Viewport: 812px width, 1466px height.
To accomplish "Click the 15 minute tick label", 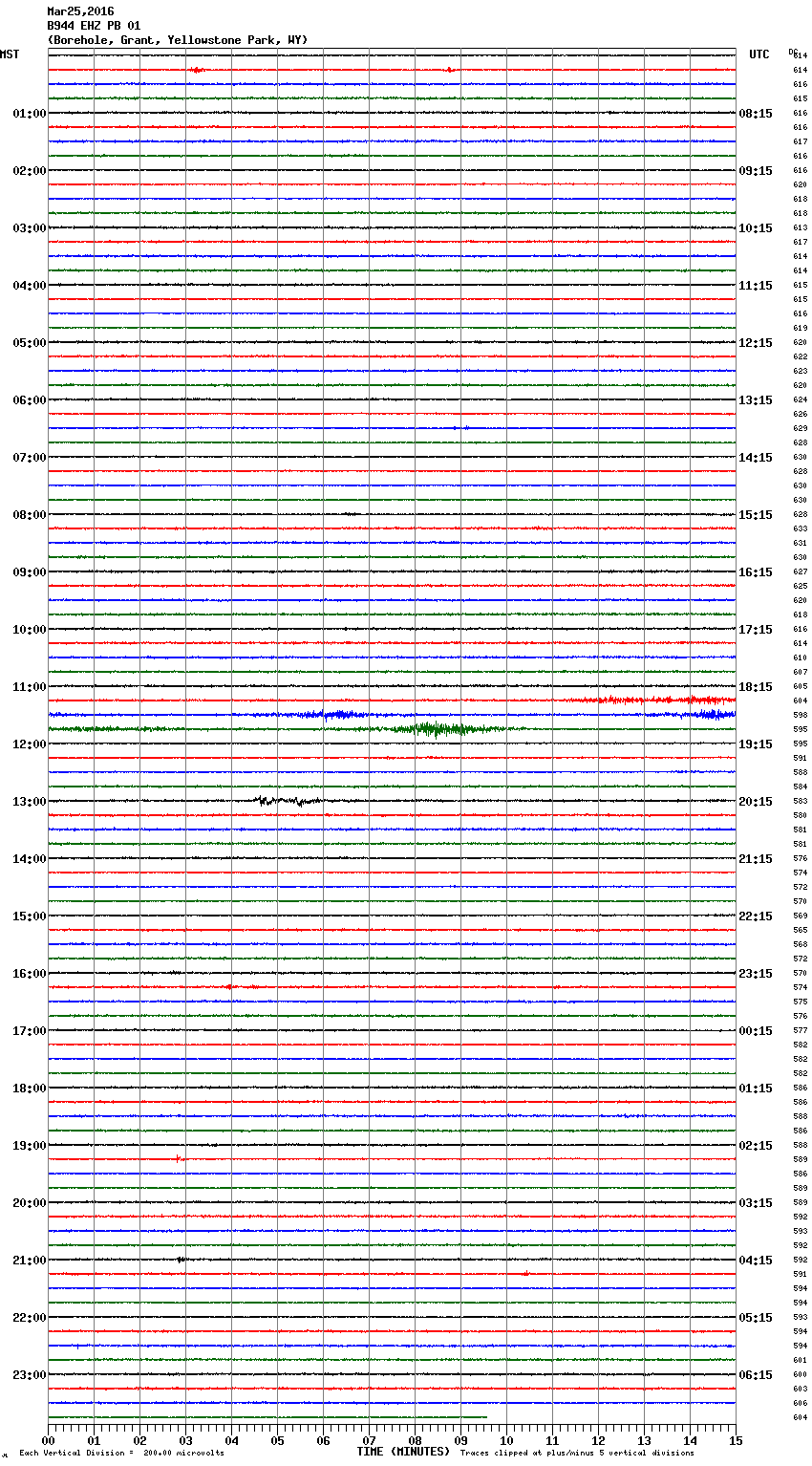I will [736, 1441].
